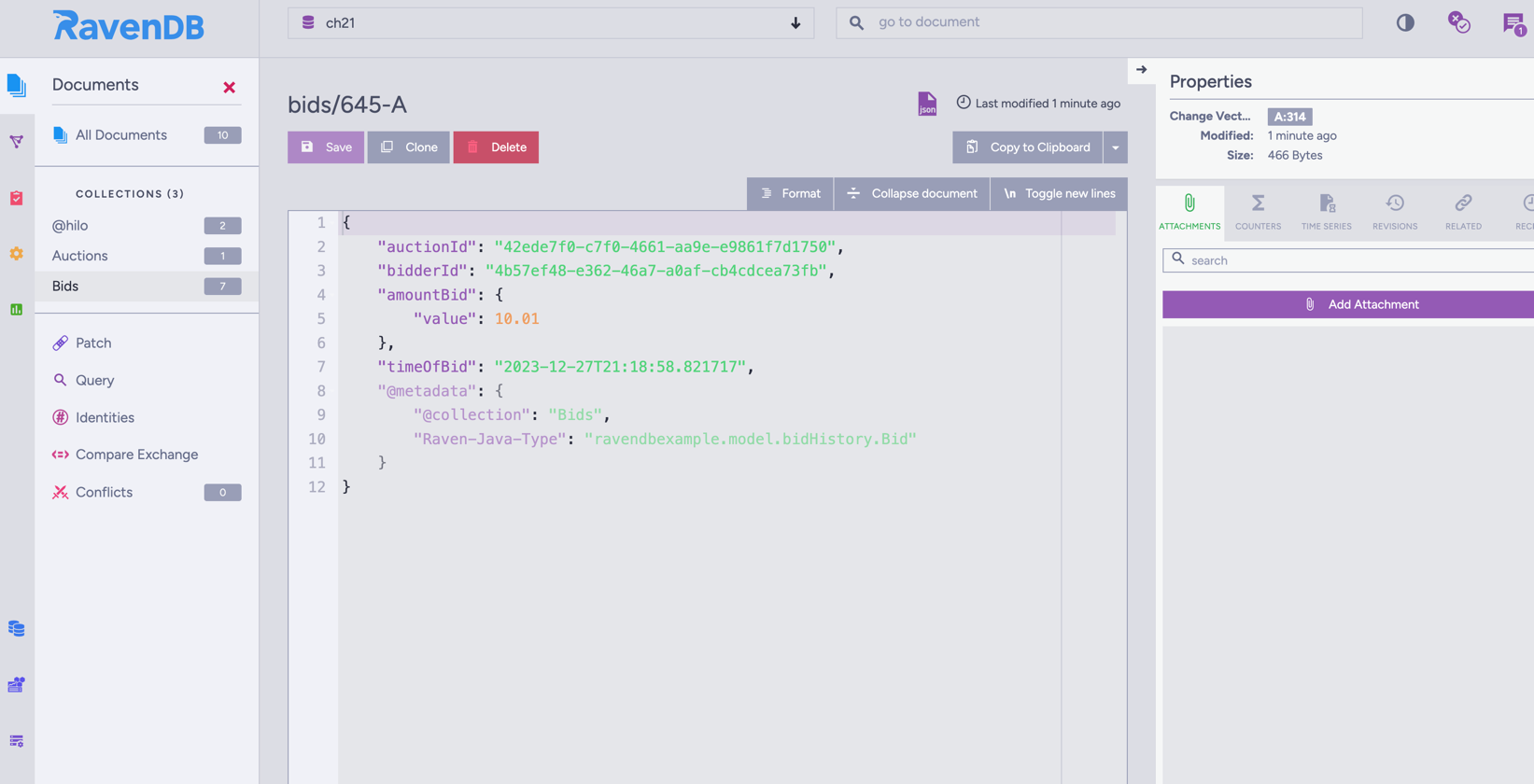Open the Settings gear icon in sidebar
1534x784 pixels.
point(17,254)
